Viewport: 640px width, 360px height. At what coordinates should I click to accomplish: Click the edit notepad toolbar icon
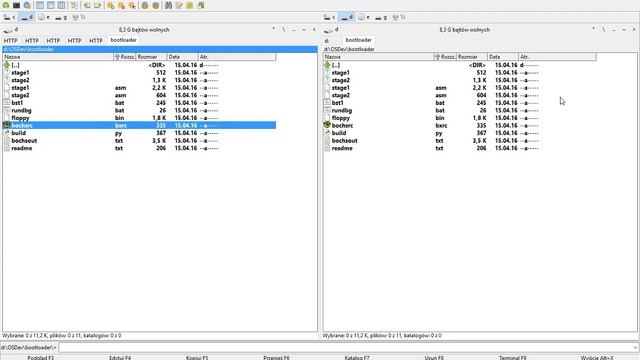click(179, 5)
